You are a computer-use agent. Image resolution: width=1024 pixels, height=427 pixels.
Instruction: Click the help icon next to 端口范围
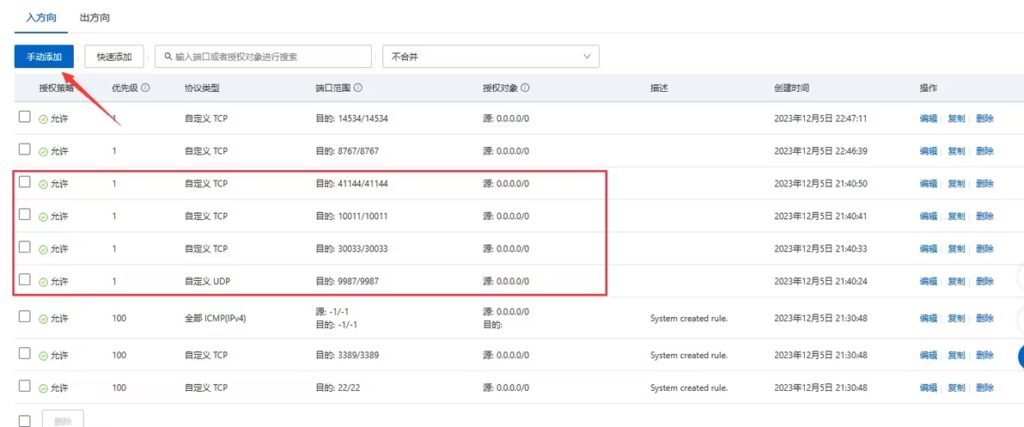tap(359, 87)
